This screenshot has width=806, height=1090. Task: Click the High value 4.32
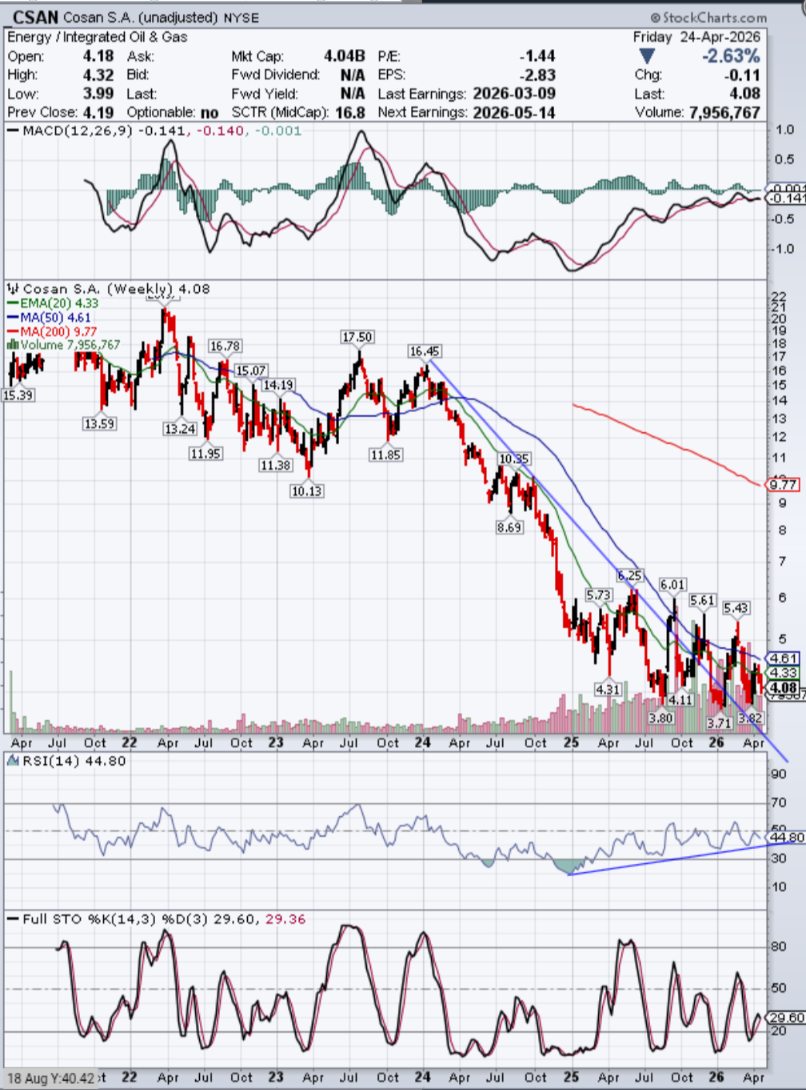pos(98,75)
